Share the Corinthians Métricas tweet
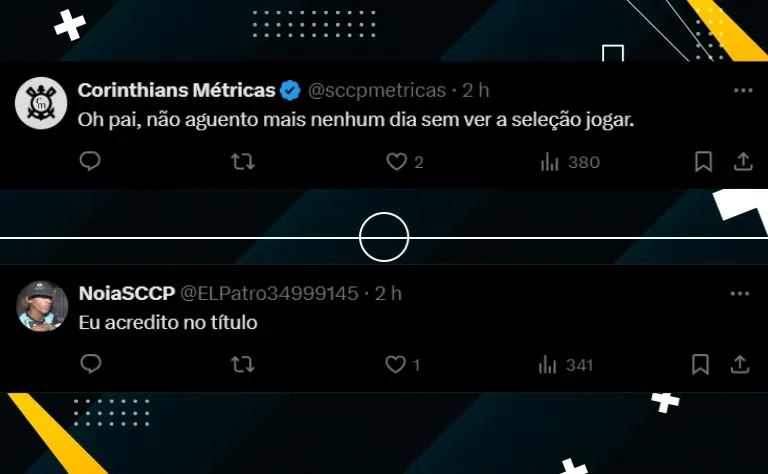768x474 pixels. pyautogui.click(x=743, y=162)
